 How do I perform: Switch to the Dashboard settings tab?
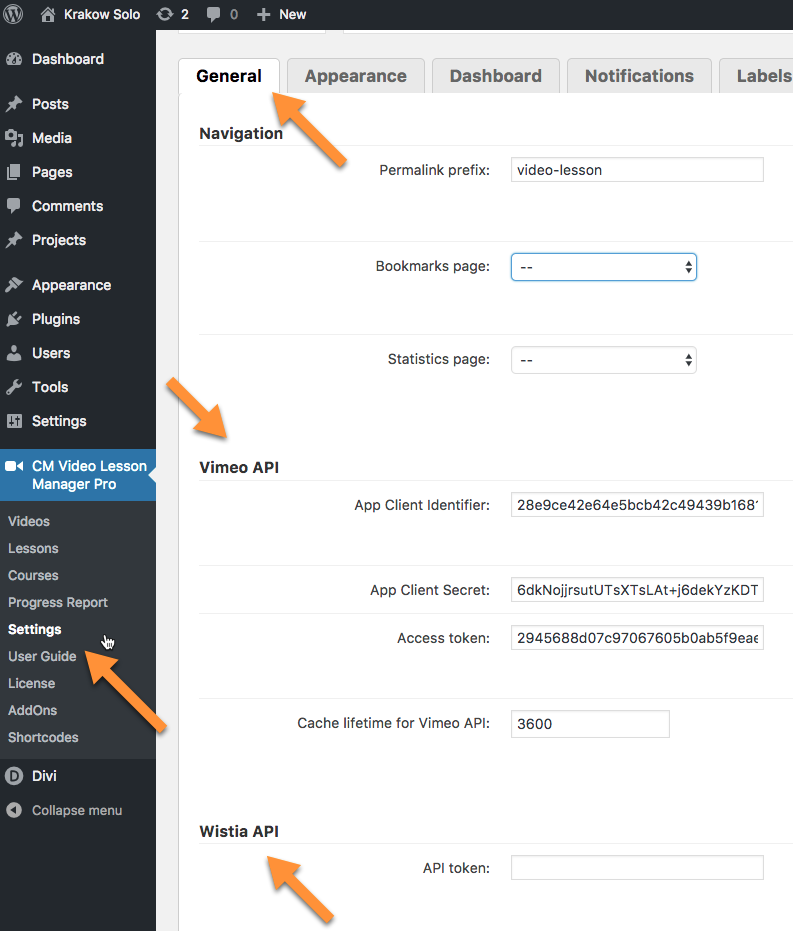pyautogui.click(x=496, y=76)
